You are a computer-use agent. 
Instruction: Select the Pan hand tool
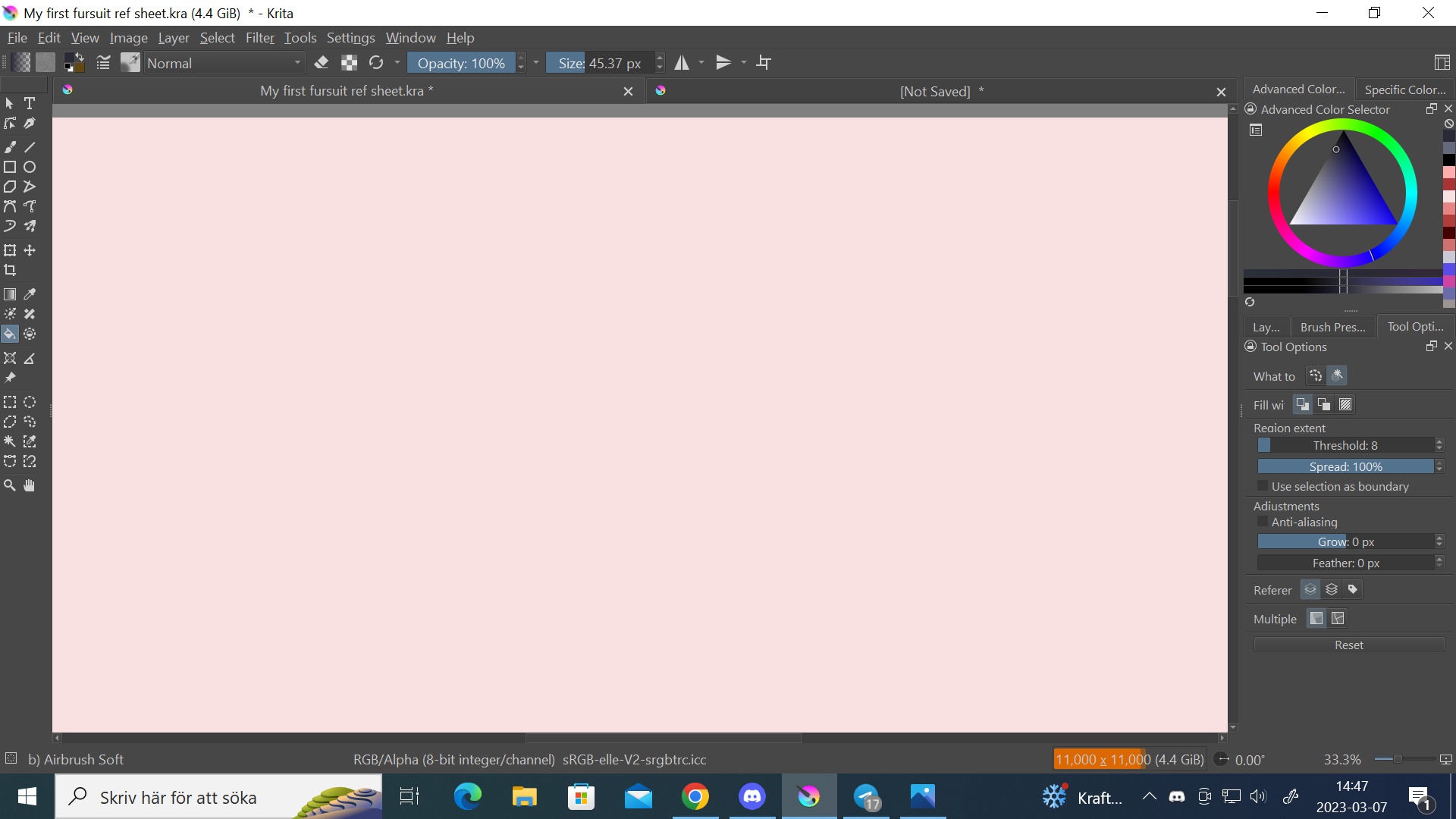click(x=30, y=485)
